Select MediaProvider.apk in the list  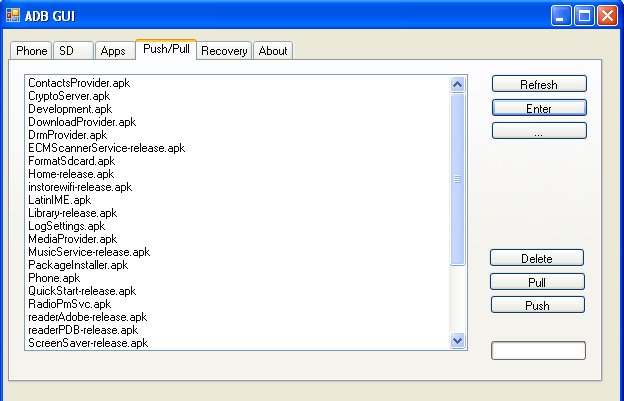pos(238,239)
